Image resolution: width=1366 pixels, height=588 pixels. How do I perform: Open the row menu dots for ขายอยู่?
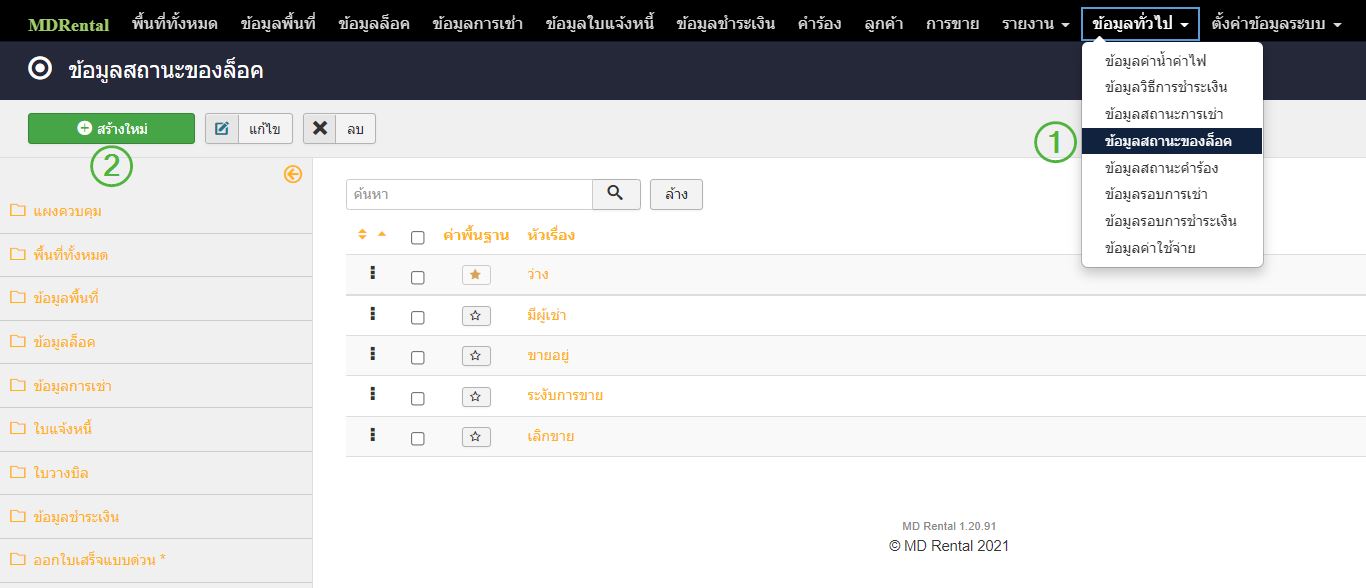click(372, 353)
